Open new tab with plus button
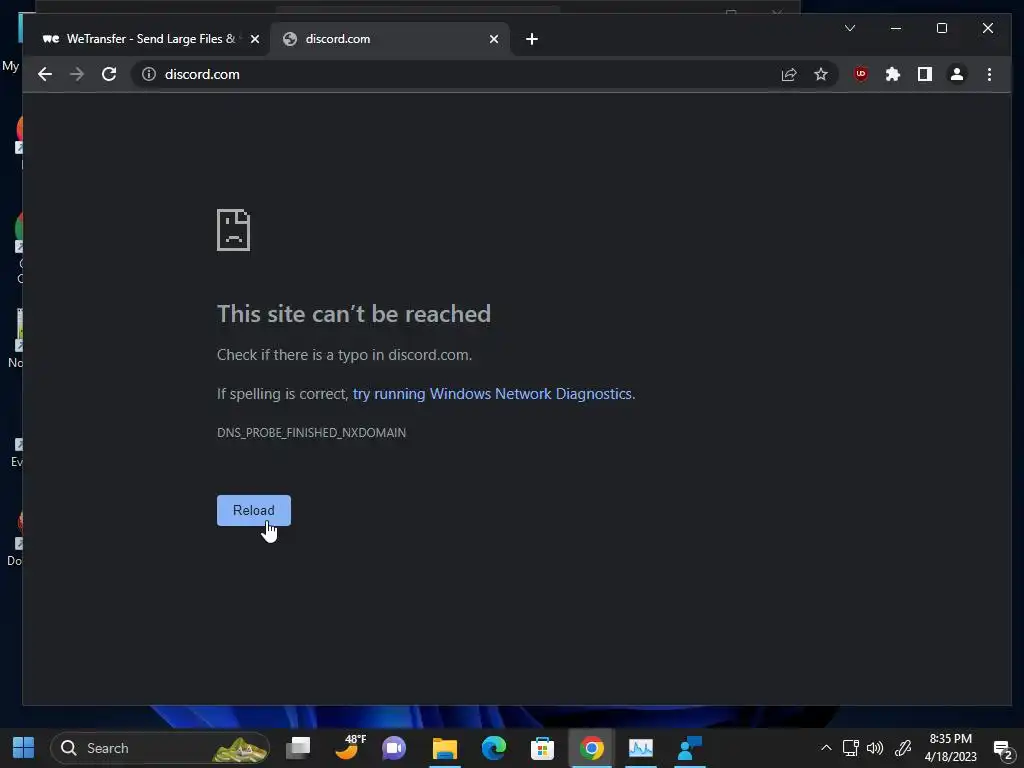 [x=532, y=39]
